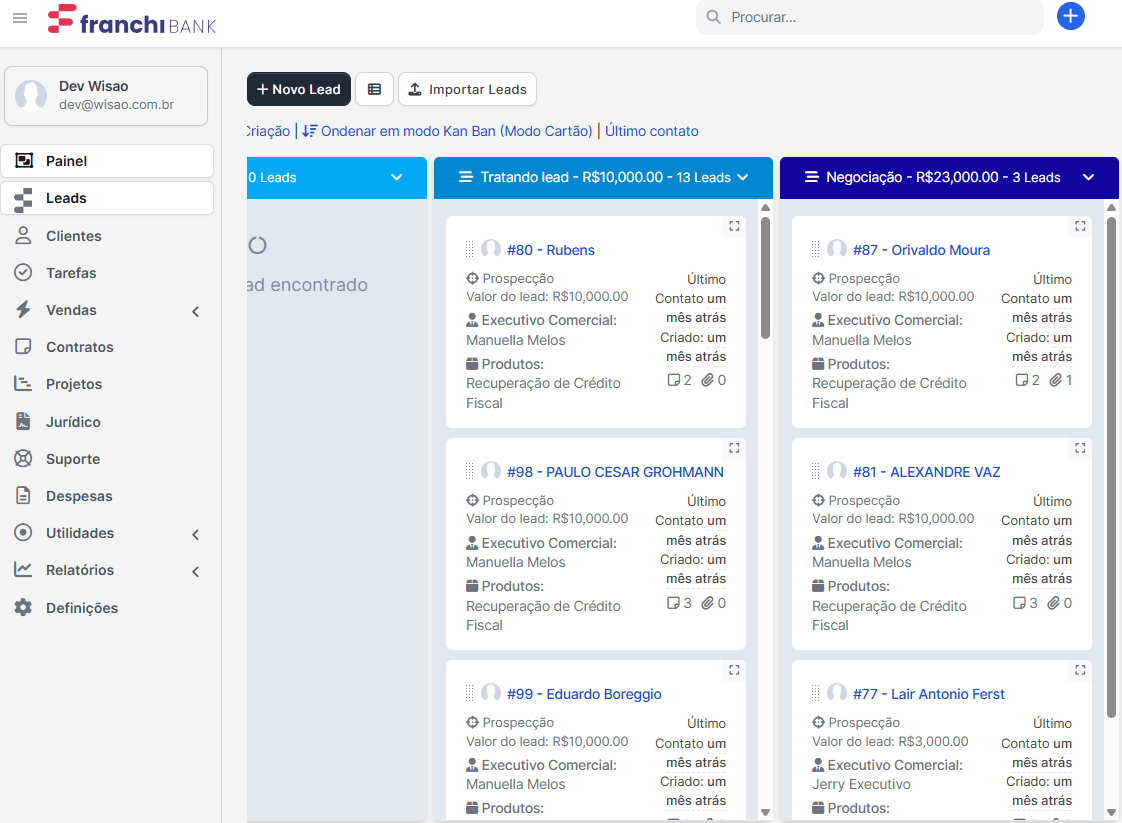
Task: Click up arrow of Negociação scrollbar
Action: point(1111,208)
